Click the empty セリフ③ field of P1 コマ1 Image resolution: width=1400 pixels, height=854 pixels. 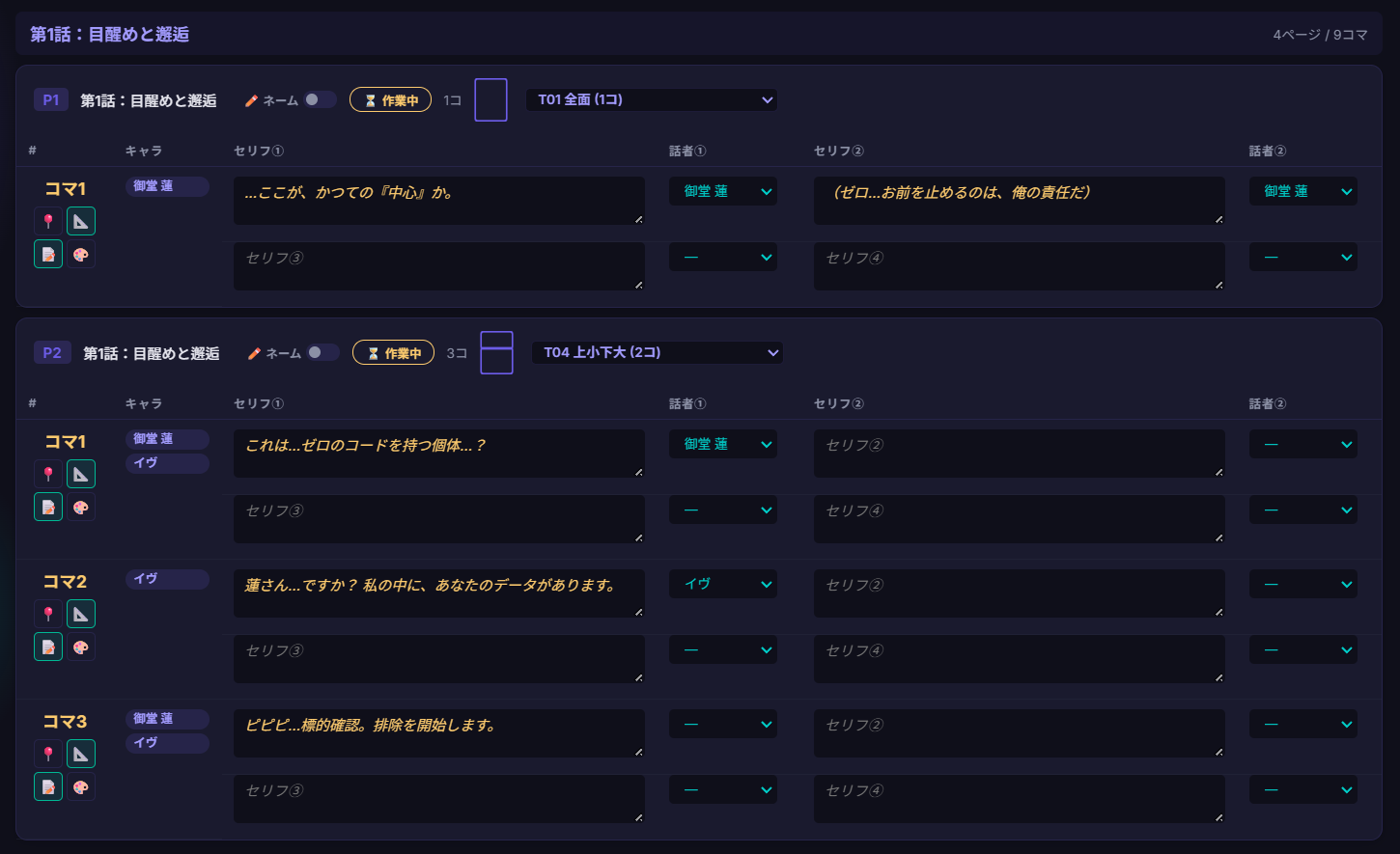tap(438, 266)
